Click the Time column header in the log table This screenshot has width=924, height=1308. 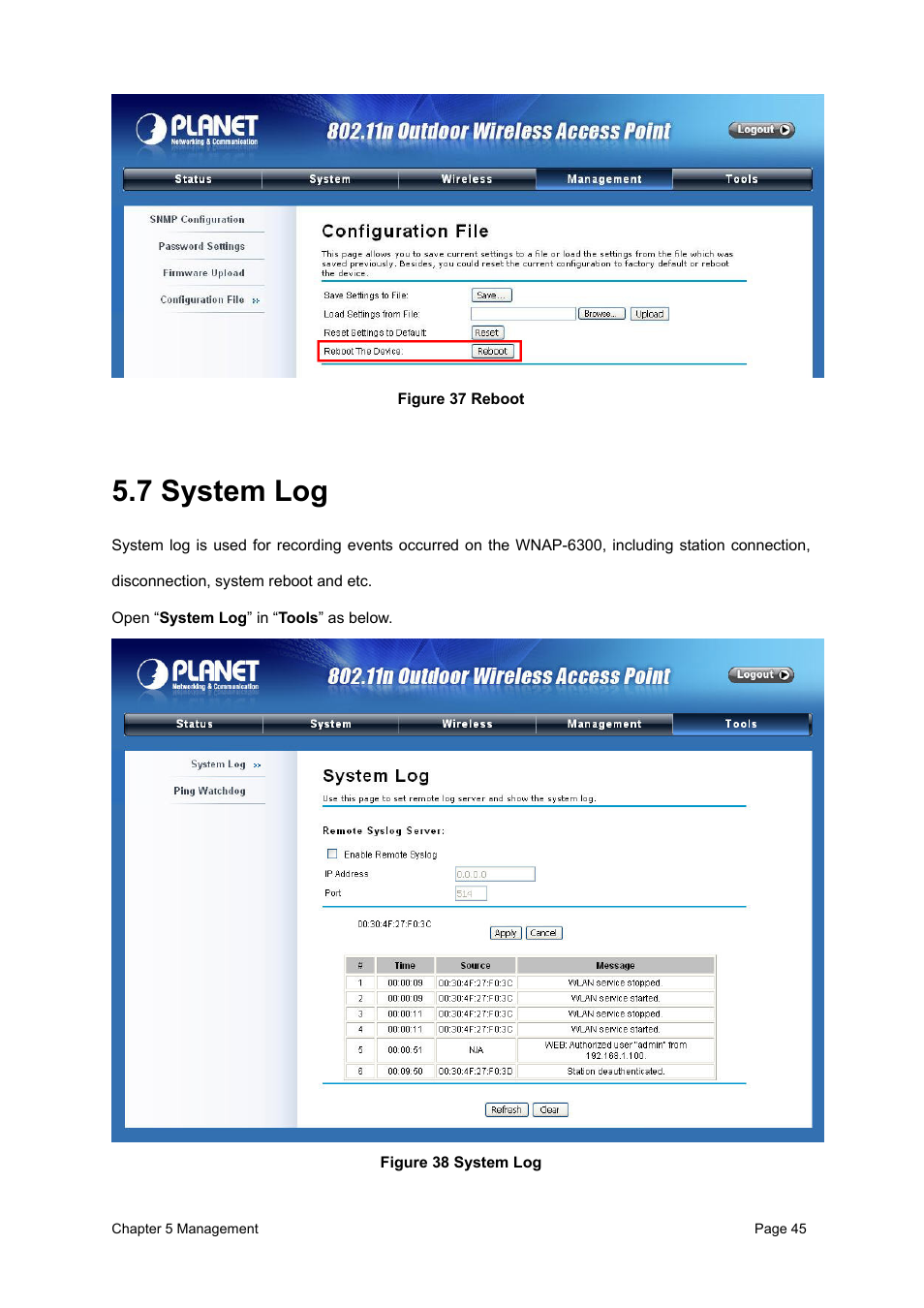pos(405,966)
